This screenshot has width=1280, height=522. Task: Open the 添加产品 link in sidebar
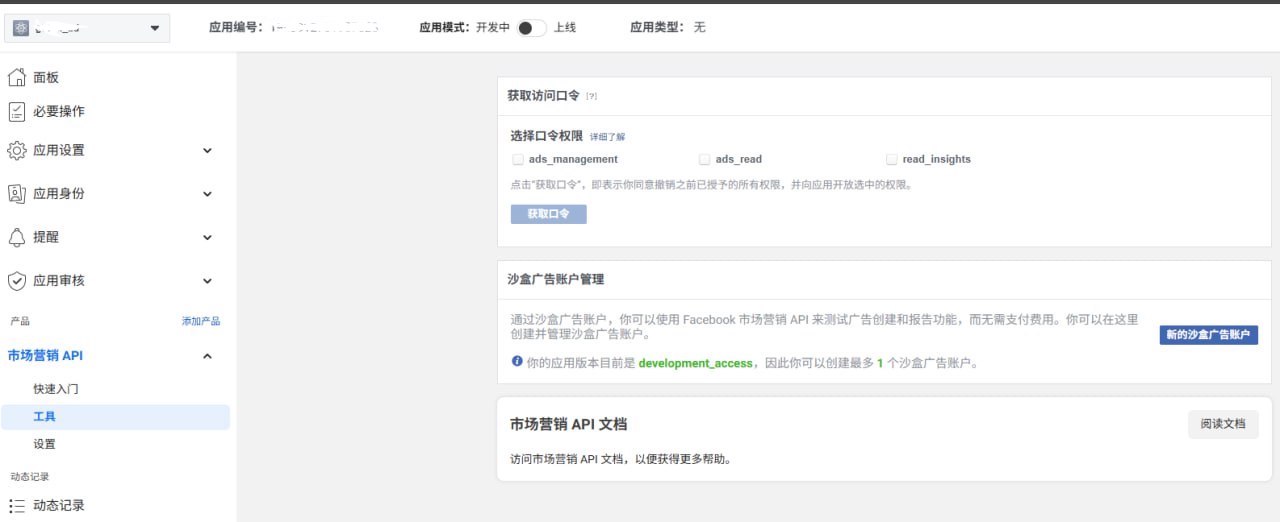pyautogui.click(x=200, y=321)
